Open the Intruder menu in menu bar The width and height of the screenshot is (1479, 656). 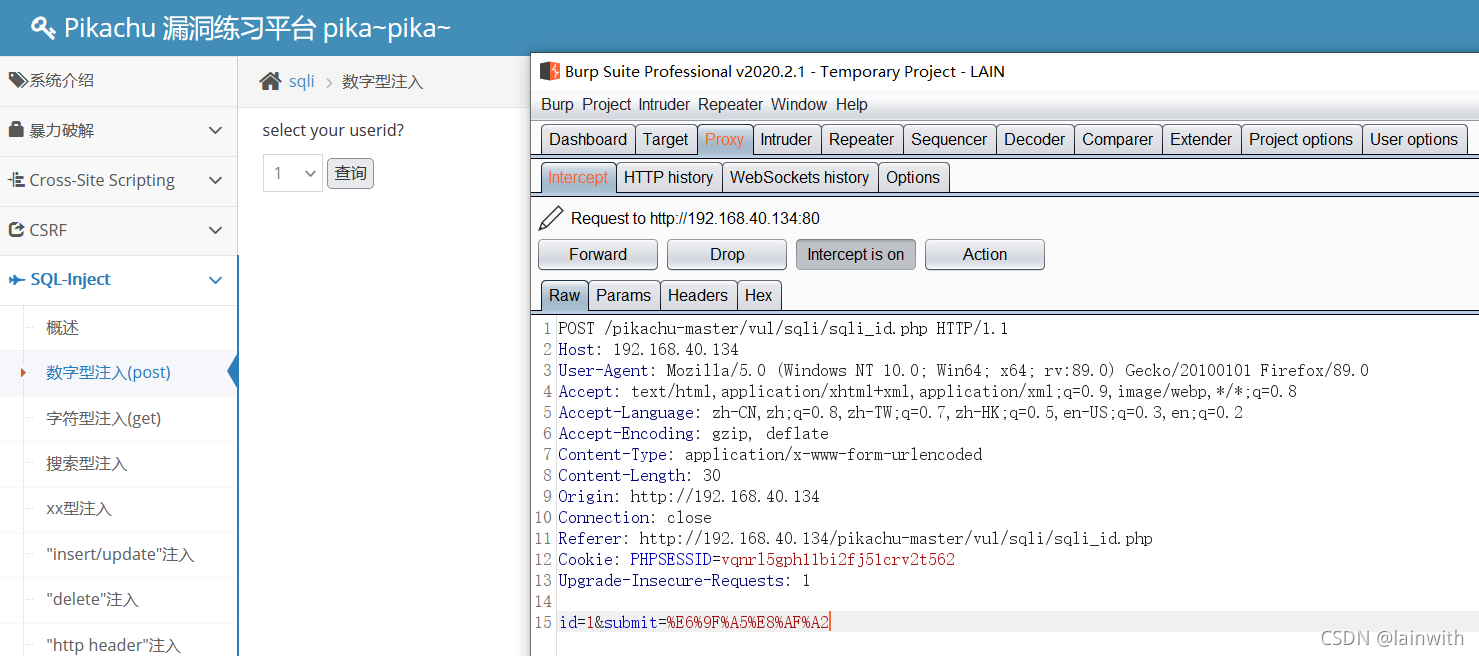[664, 104]
